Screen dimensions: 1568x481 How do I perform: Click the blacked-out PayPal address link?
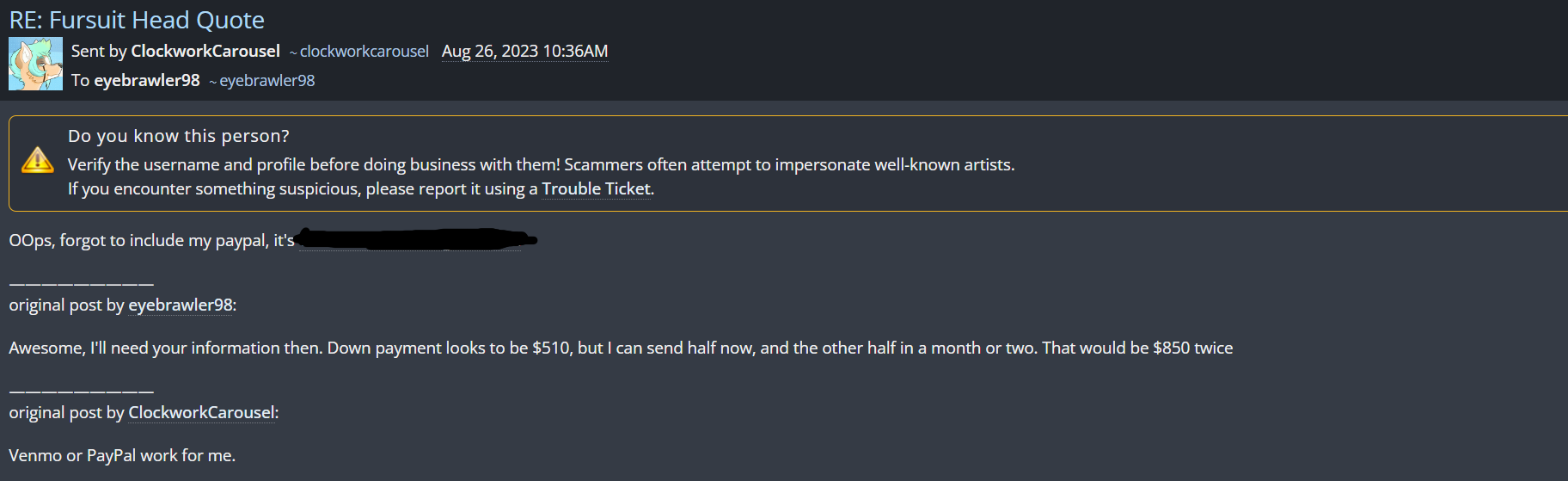(x=413, y=239)
